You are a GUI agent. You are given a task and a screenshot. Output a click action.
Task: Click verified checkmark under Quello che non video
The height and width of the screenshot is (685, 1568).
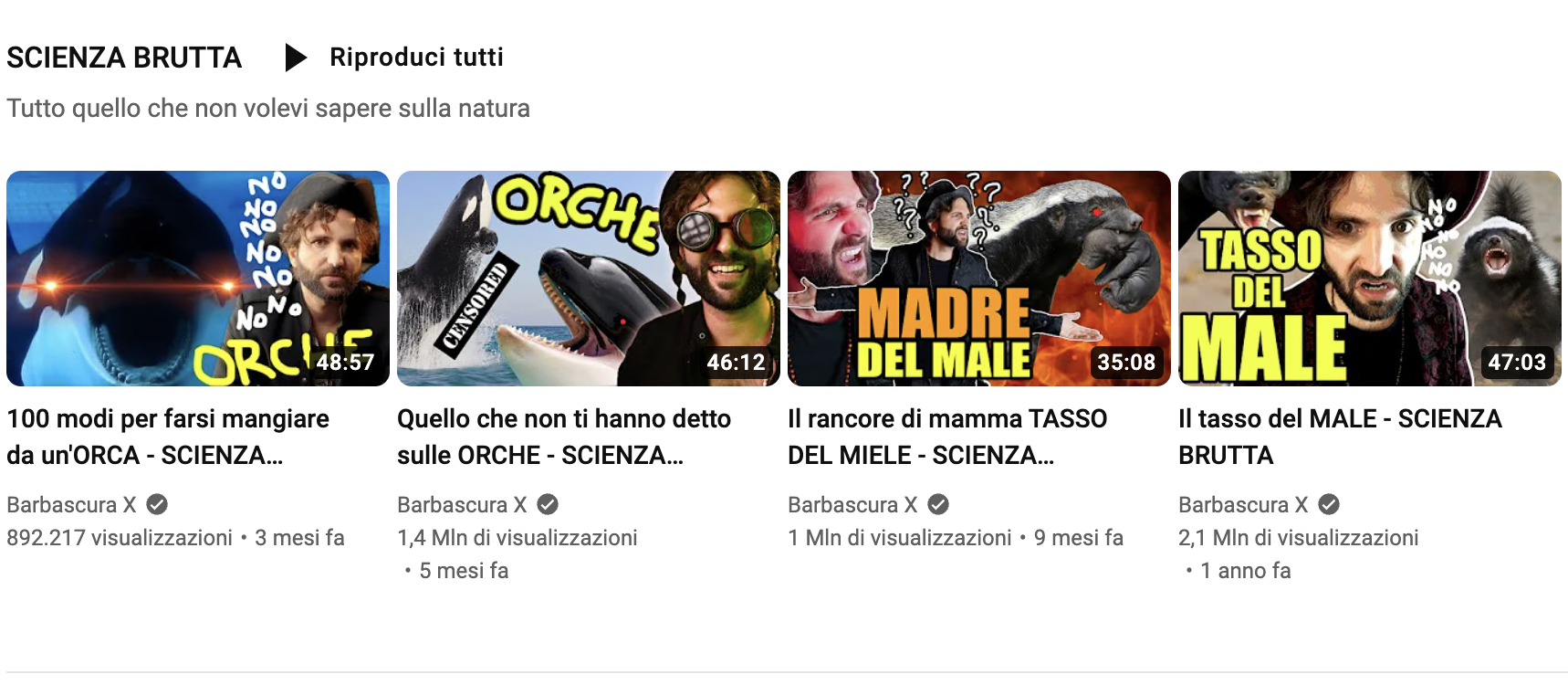(x=548, y=504)
